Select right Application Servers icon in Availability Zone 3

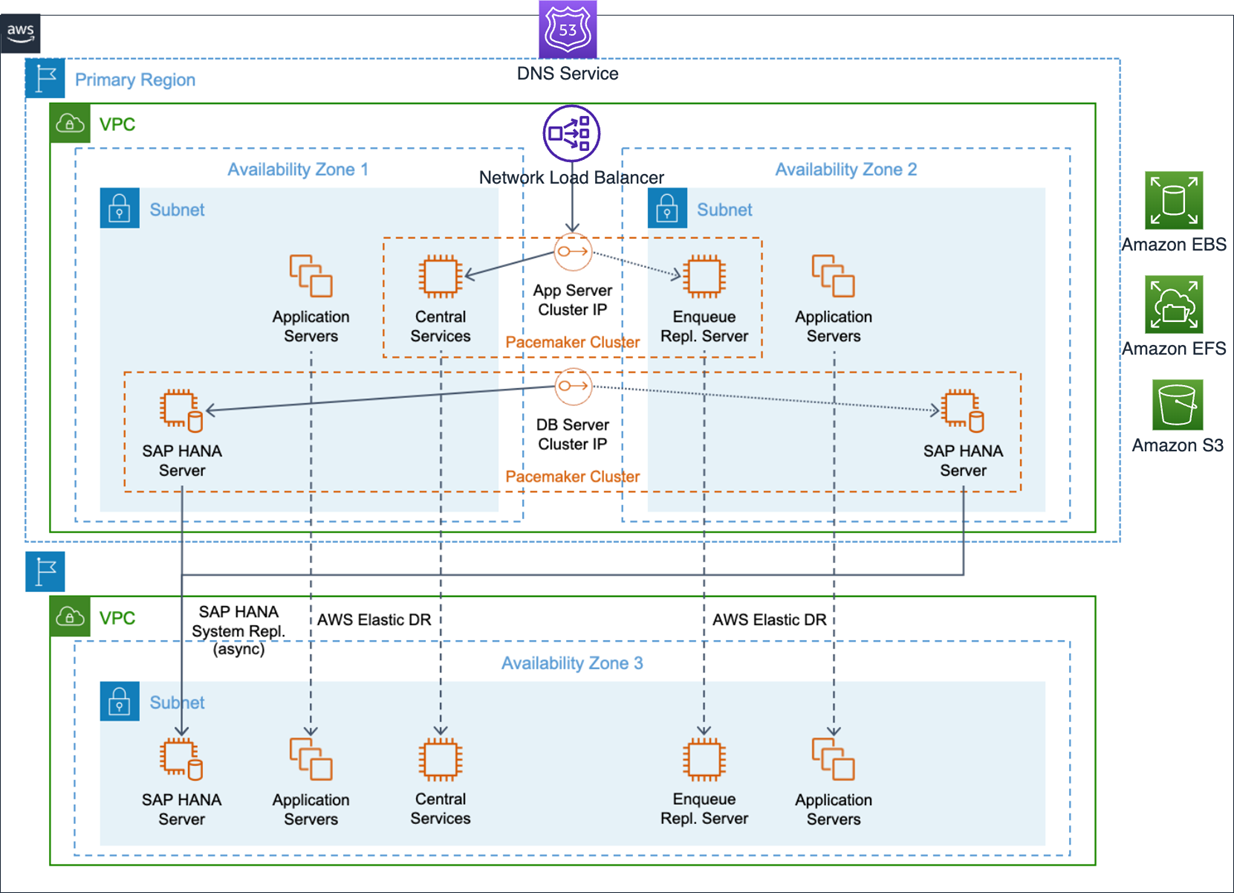pyautogui.click(x=833, y=759)
